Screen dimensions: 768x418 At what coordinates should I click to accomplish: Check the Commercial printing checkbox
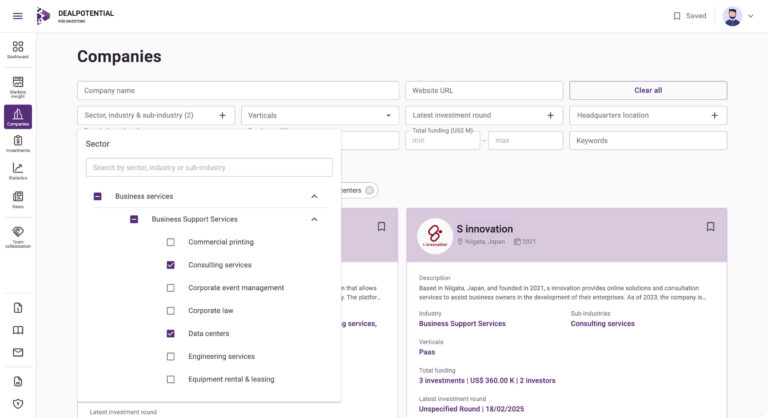(170, 242)
